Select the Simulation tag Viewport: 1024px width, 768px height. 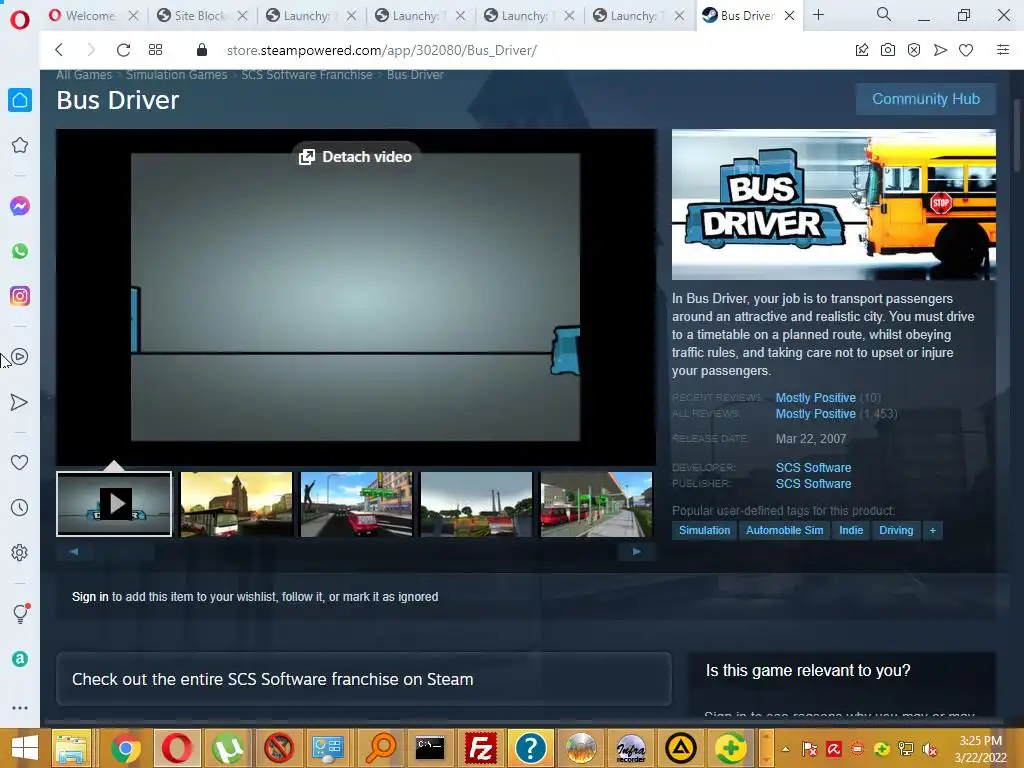(x=704, y=530)
